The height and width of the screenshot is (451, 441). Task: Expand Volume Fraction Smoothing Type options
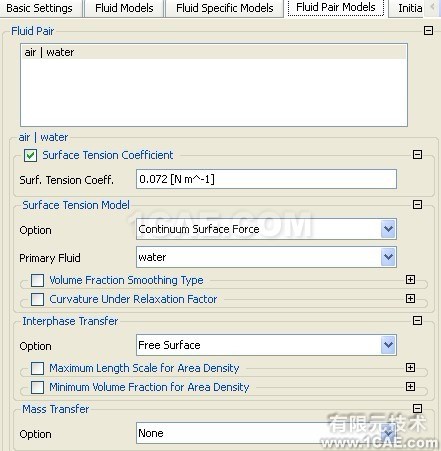pos(410,279)
